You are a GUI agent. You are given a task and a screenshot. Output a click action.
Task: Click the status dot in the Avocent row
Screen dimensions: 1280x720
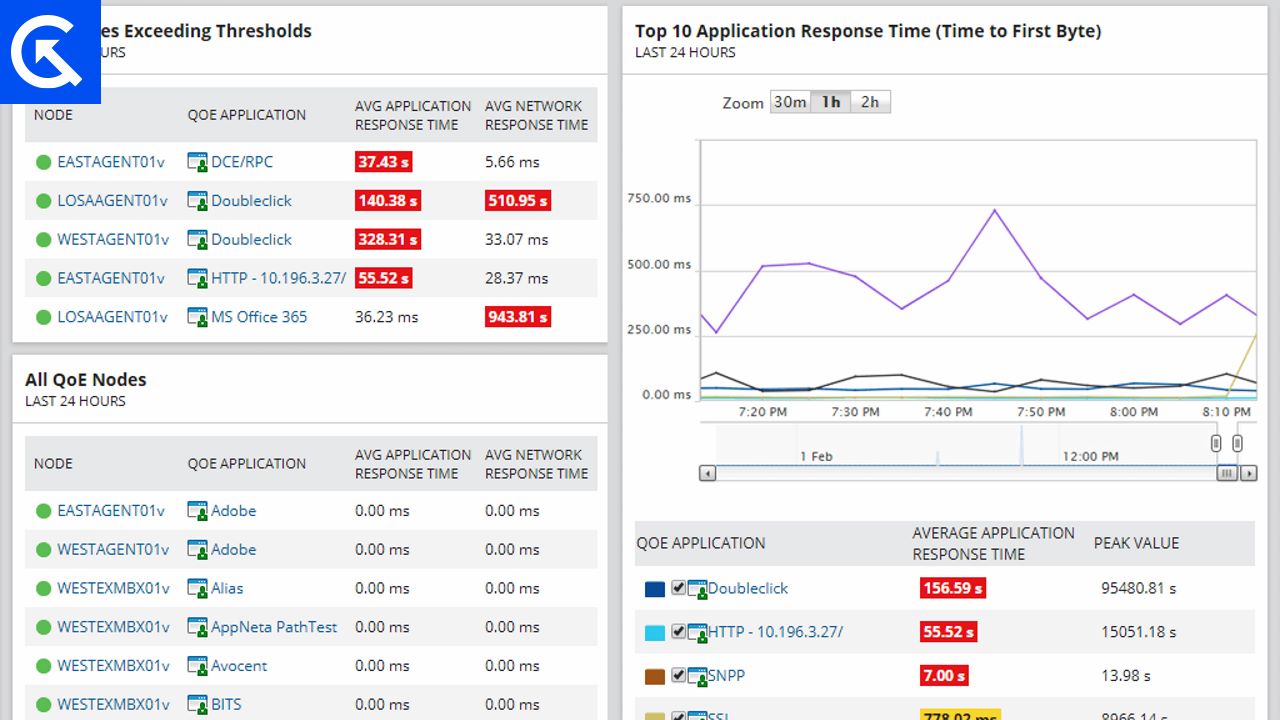coord(43,666)
